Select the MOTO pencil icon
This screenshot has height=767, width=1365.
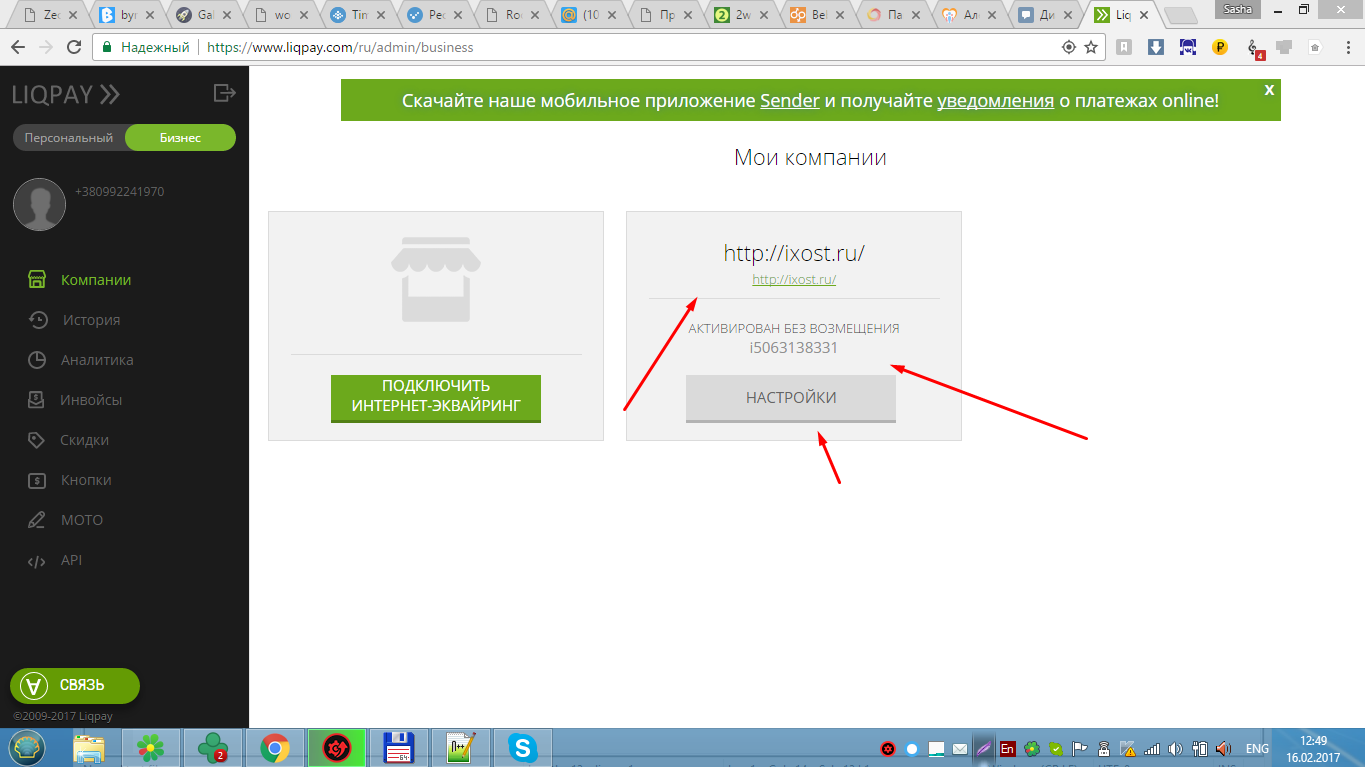[x=37, y=520]
